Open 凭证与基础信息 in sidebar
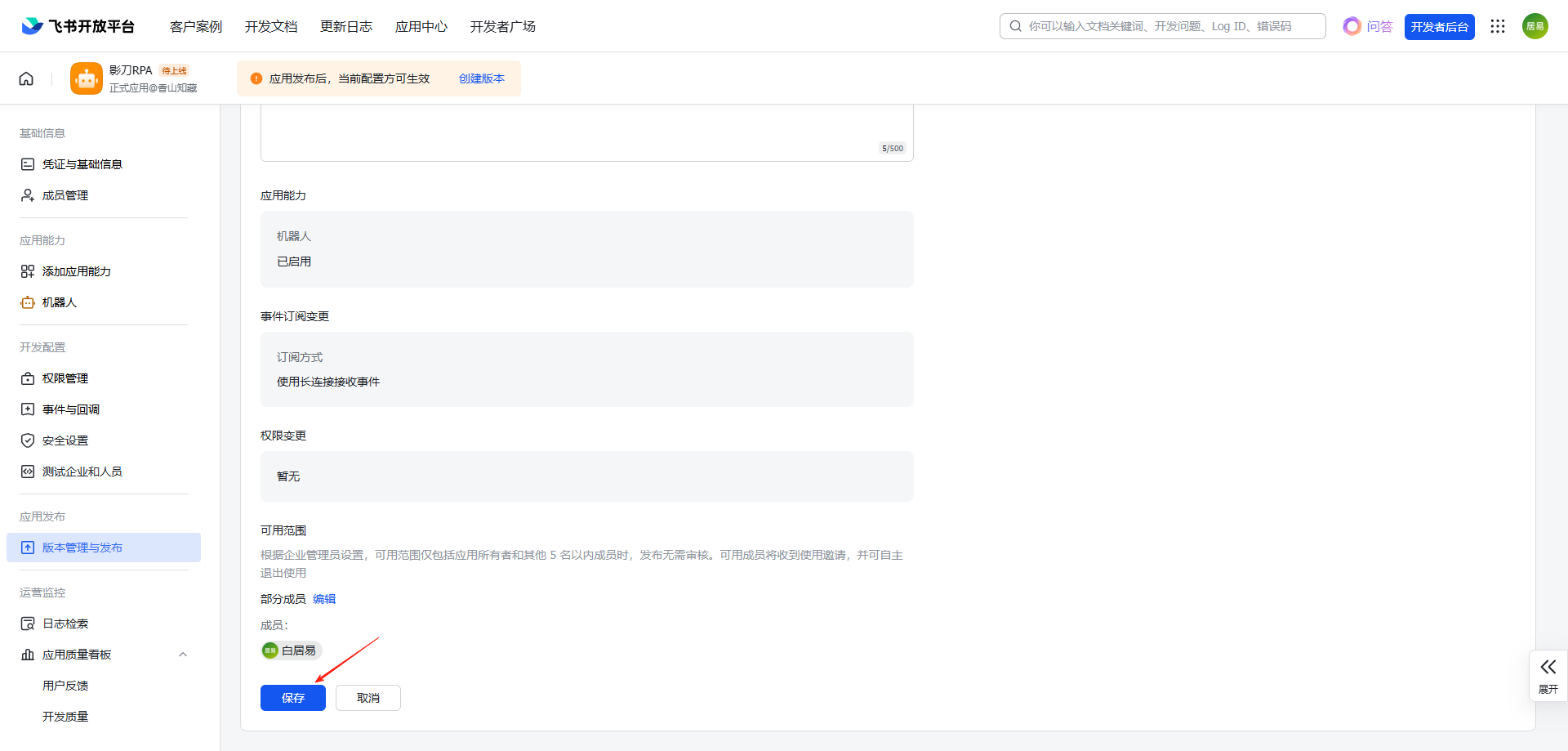Screen dimensions: 1568x751 (x=82, y=164)
